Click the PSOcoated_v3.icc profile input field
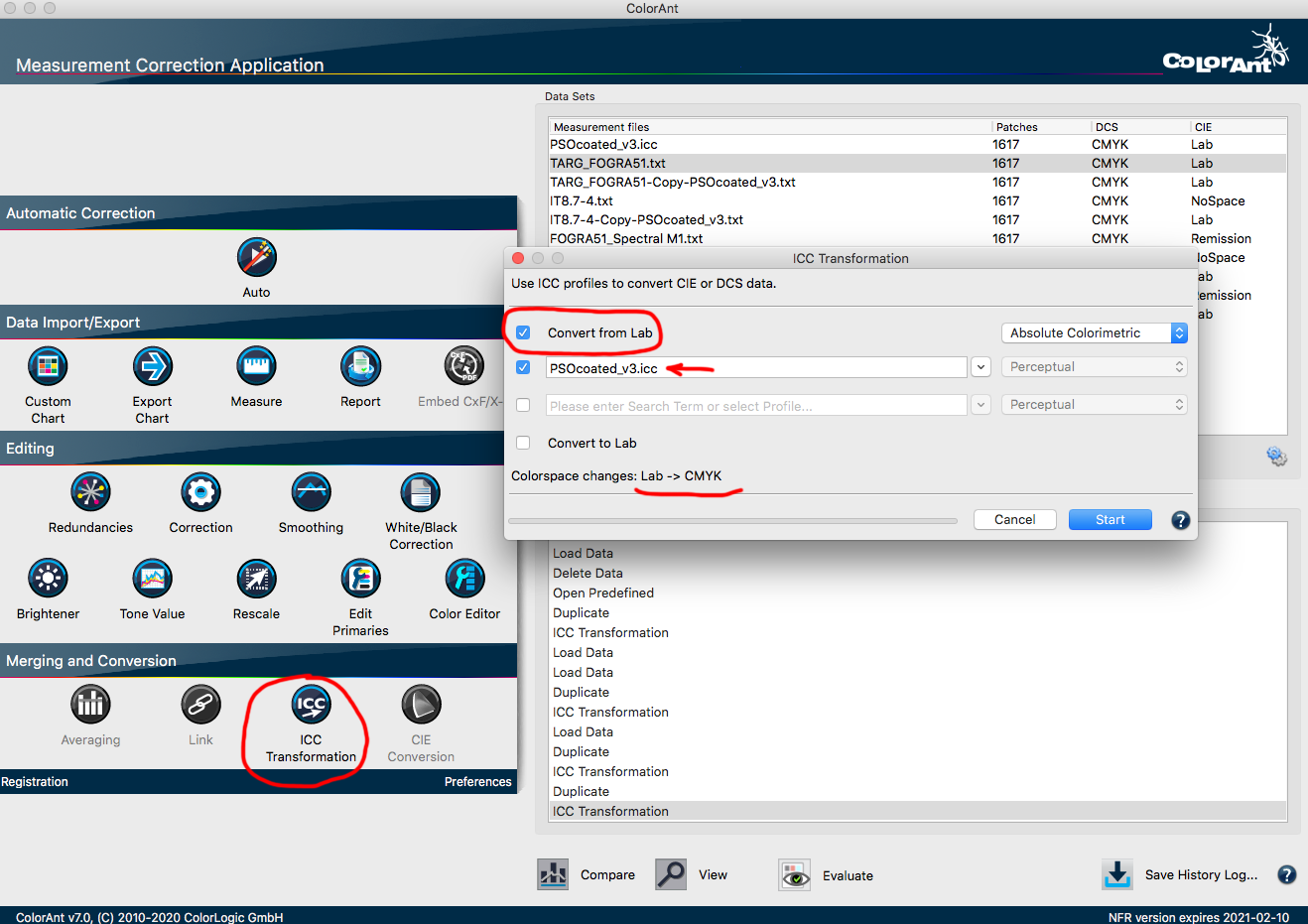 756,367
